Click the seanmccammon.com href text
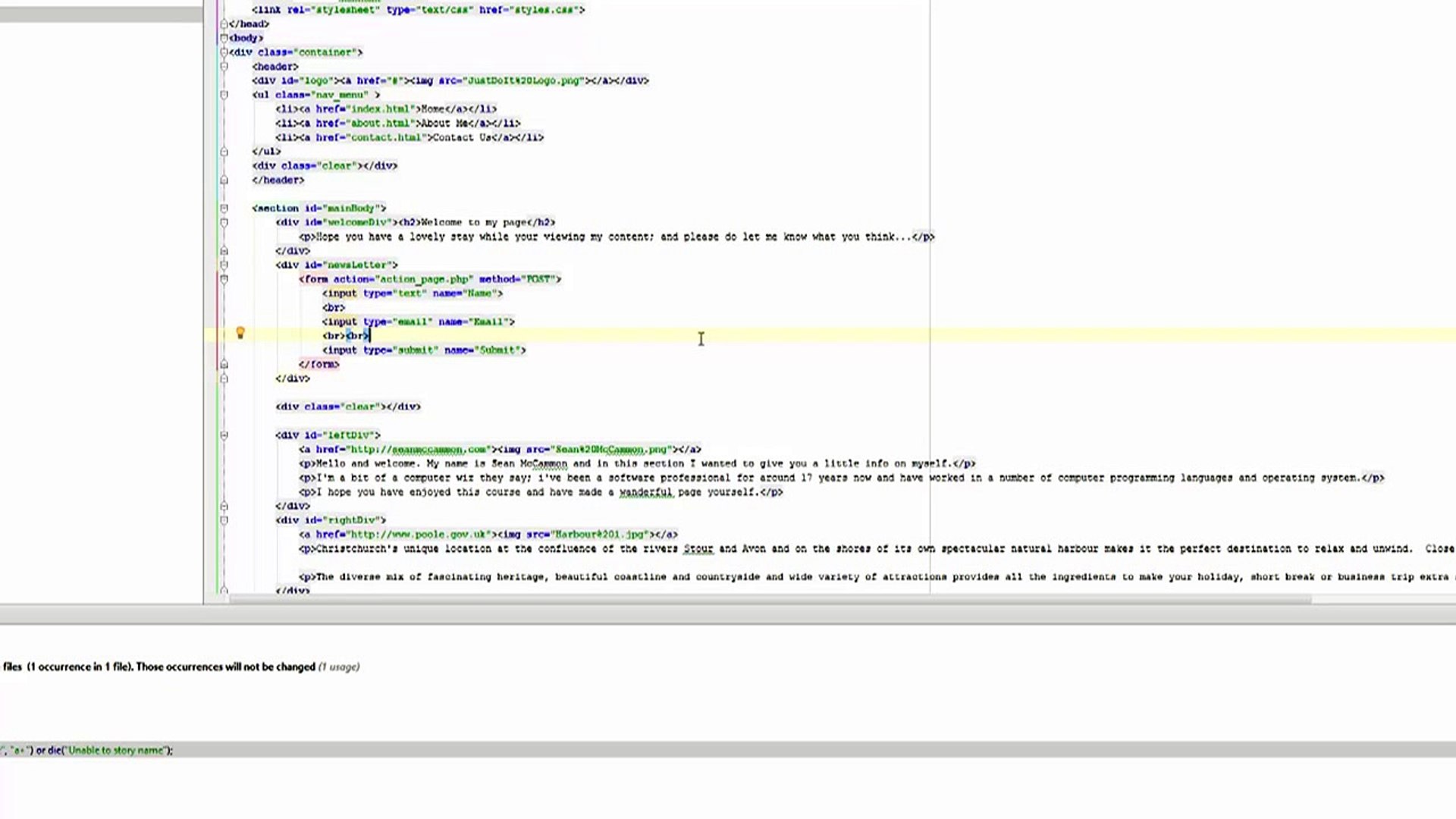The image size is (1456, 819). [x=438, y=450]
